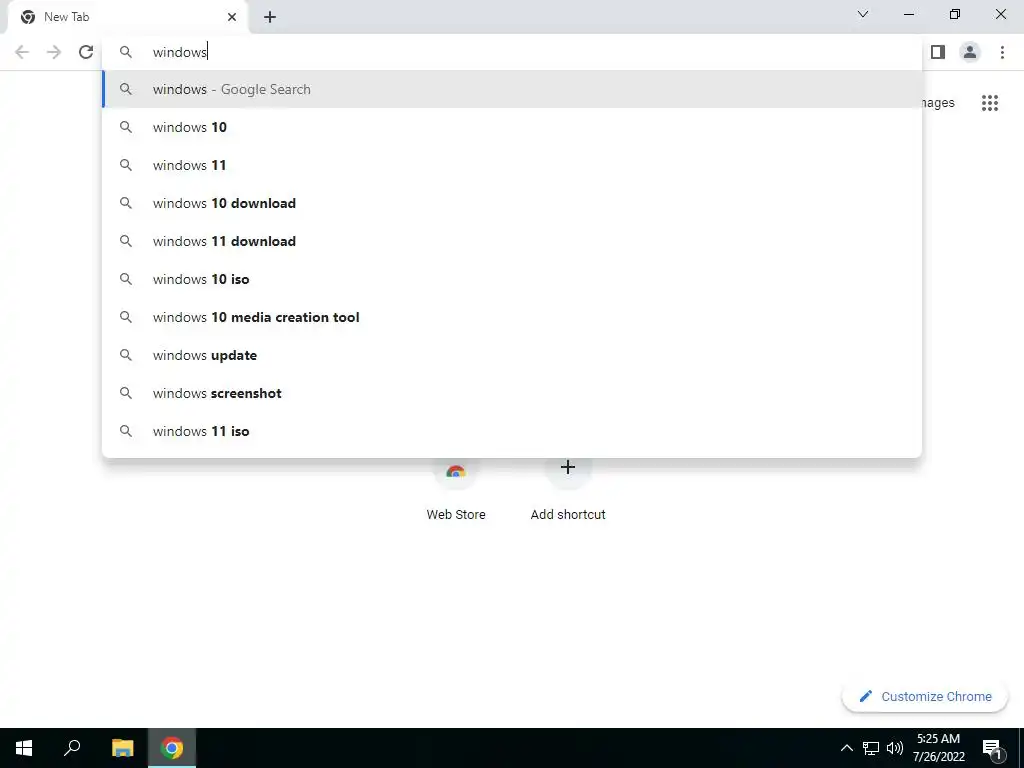Viewport: 1024px width, 768px height.
Task: Click the Customize Chrome button
Action: click(x=925, y=696)
